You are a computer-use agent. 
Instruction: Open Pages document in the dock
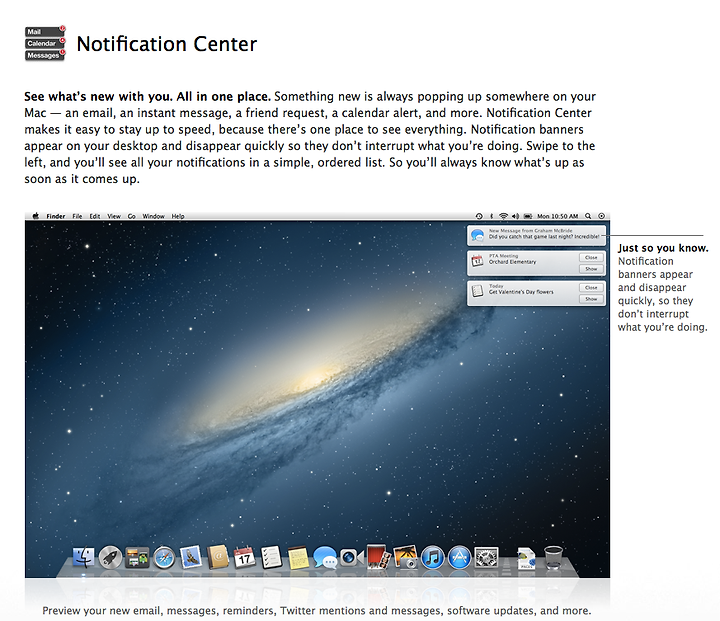click(526, 558)
